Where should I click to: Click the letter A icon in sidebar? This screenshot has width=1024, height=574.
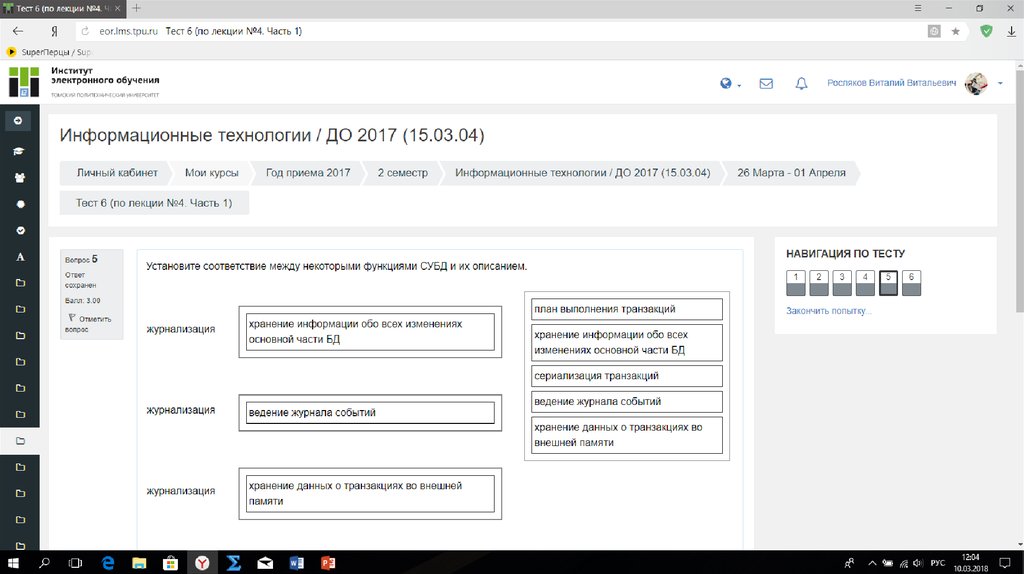pos(20,257)
